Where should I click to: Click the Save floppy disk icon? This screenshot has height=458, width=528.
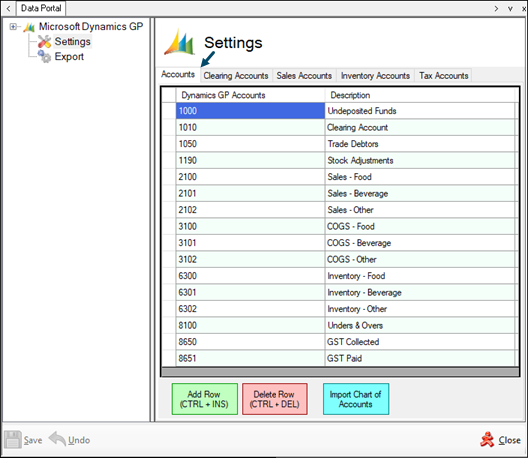click(x=13, y=439)
